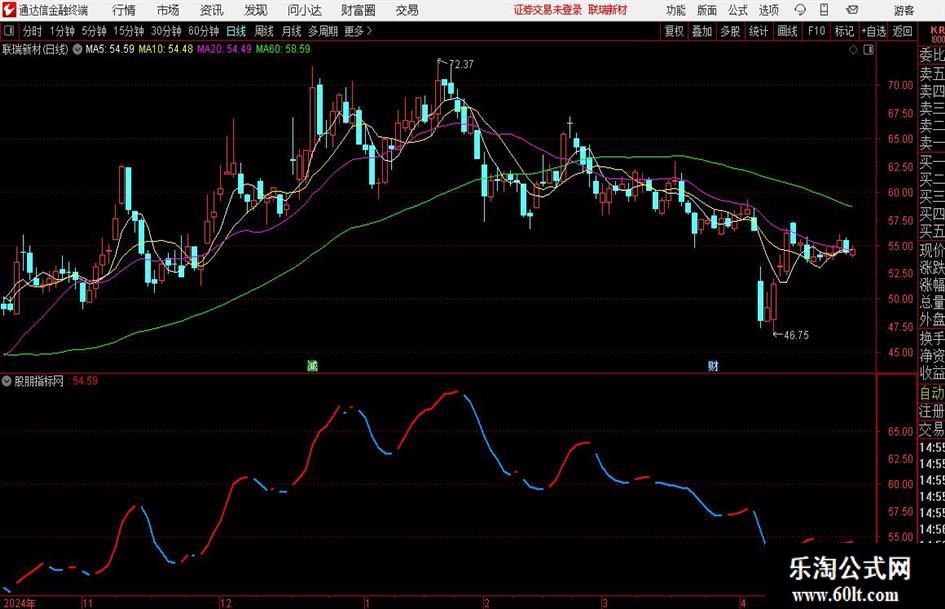Viewport: 945px width, 609px height.
Task: Switch to 分时 chart period
Action: (x=33, y=31)
